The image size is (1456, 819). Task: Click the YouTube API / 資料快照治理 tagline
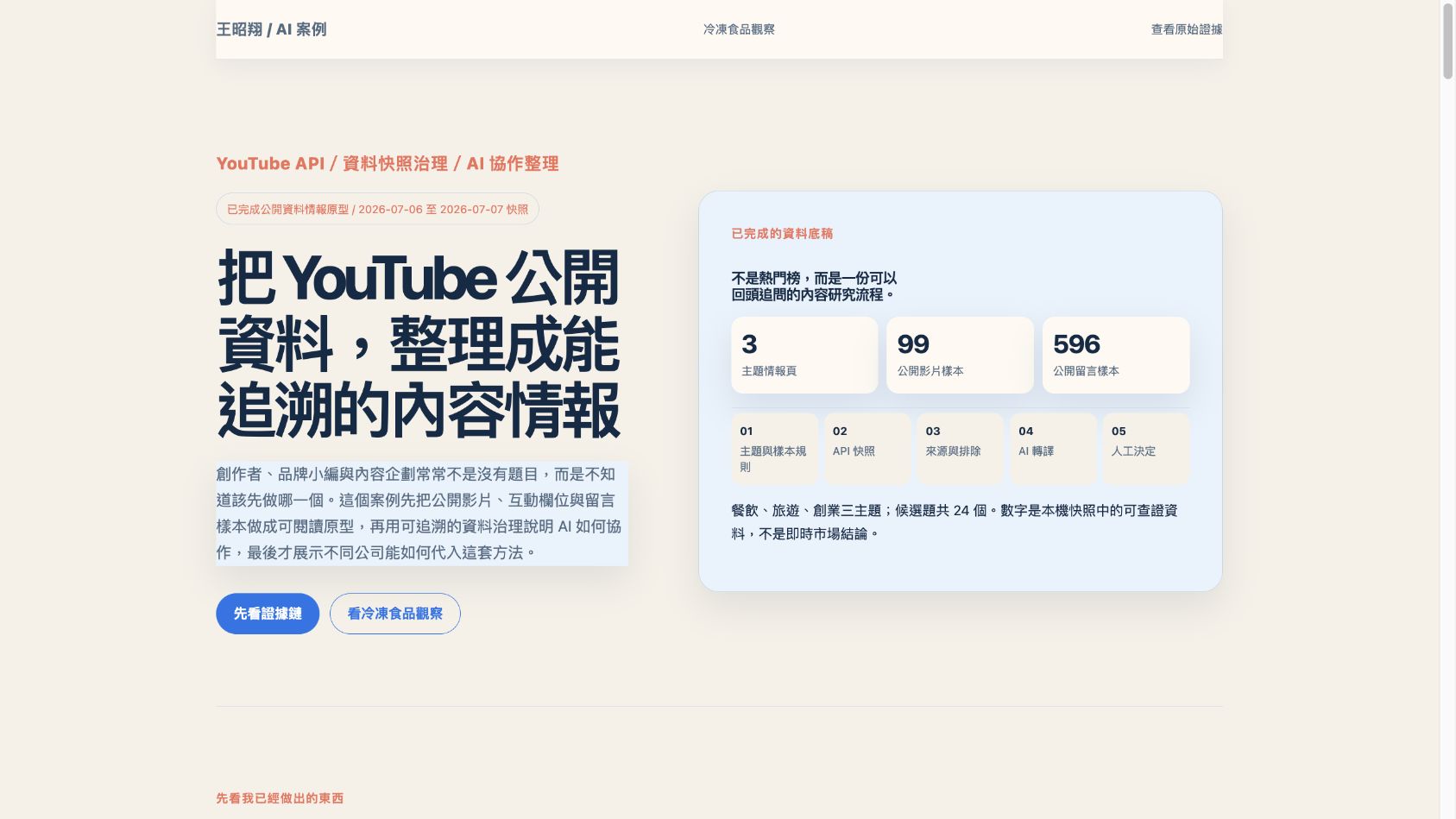pos(388,163)
